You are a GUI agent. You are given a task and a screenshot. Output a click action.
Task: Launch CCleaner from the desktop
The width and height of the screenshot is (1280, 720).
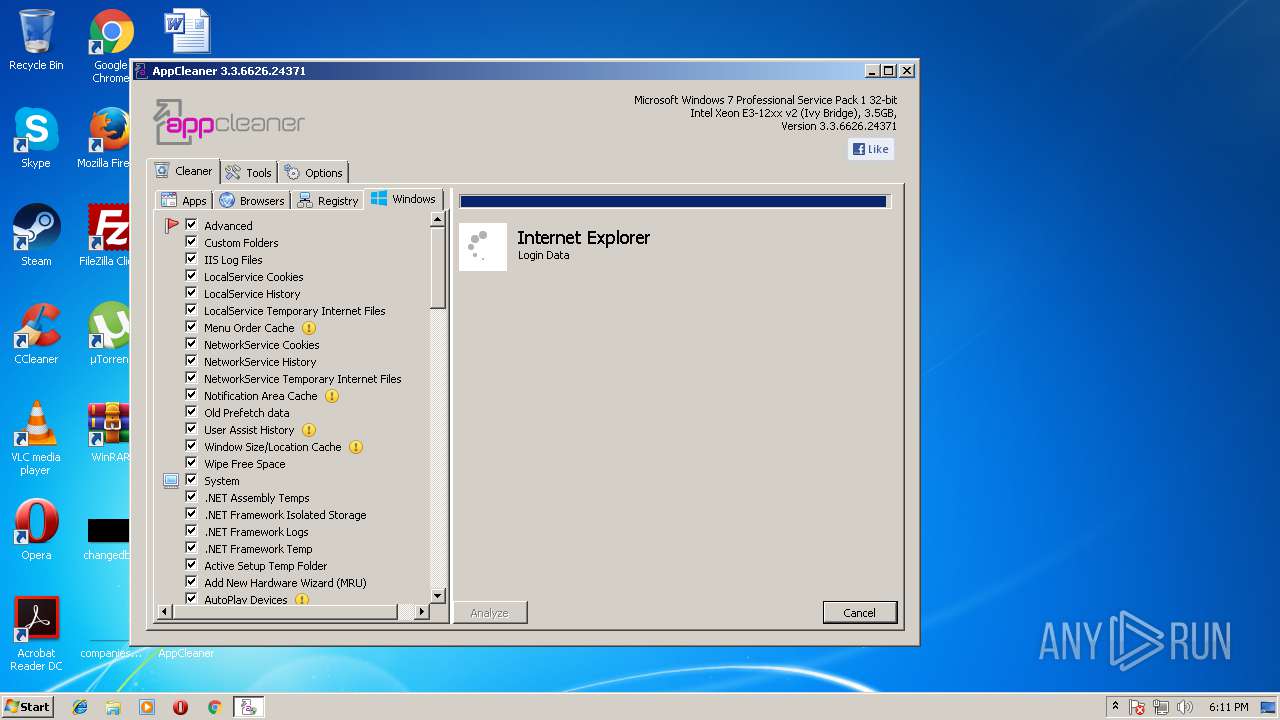pyautogui.click(x=36, y=334)
